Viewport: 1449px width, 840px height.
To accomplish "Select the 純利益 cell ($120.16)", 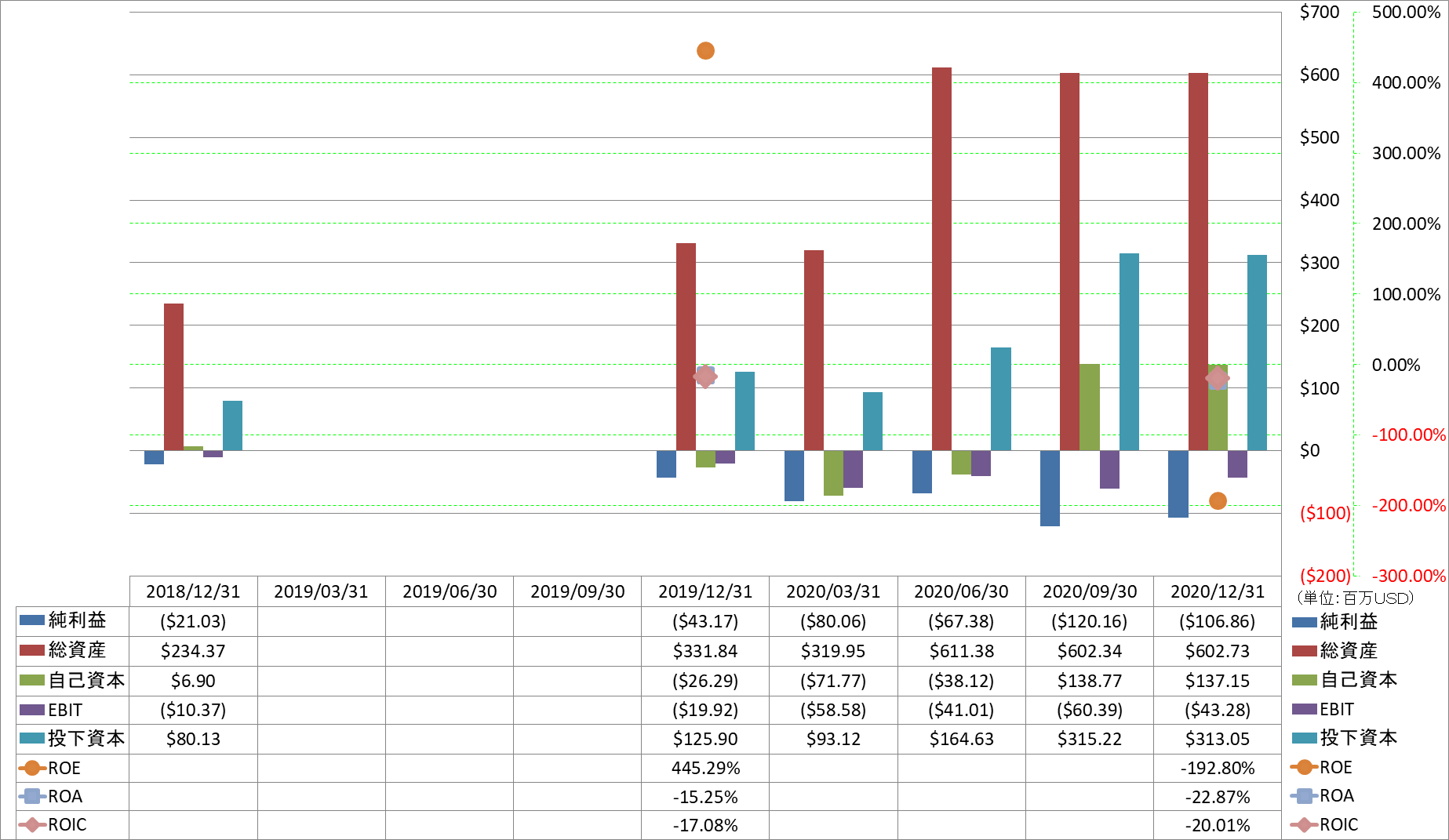I will pyautogui.click(x=1090, y=621).
